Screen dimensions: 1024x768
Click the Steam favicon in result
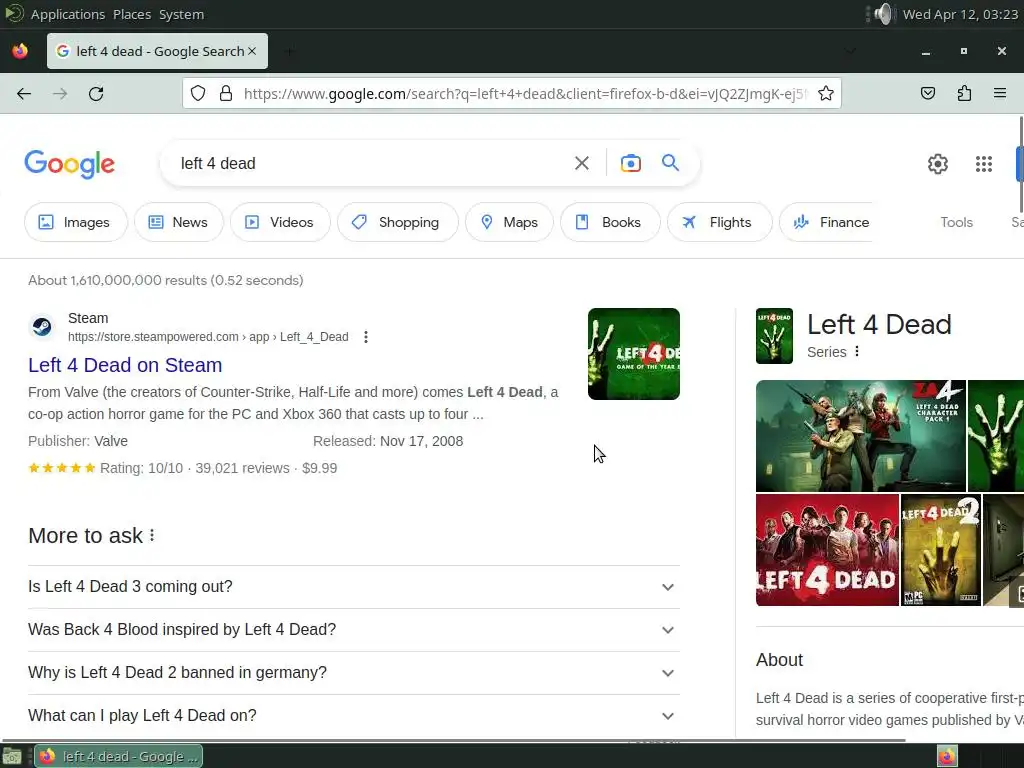pyautogui.click(x=42, y=326)
